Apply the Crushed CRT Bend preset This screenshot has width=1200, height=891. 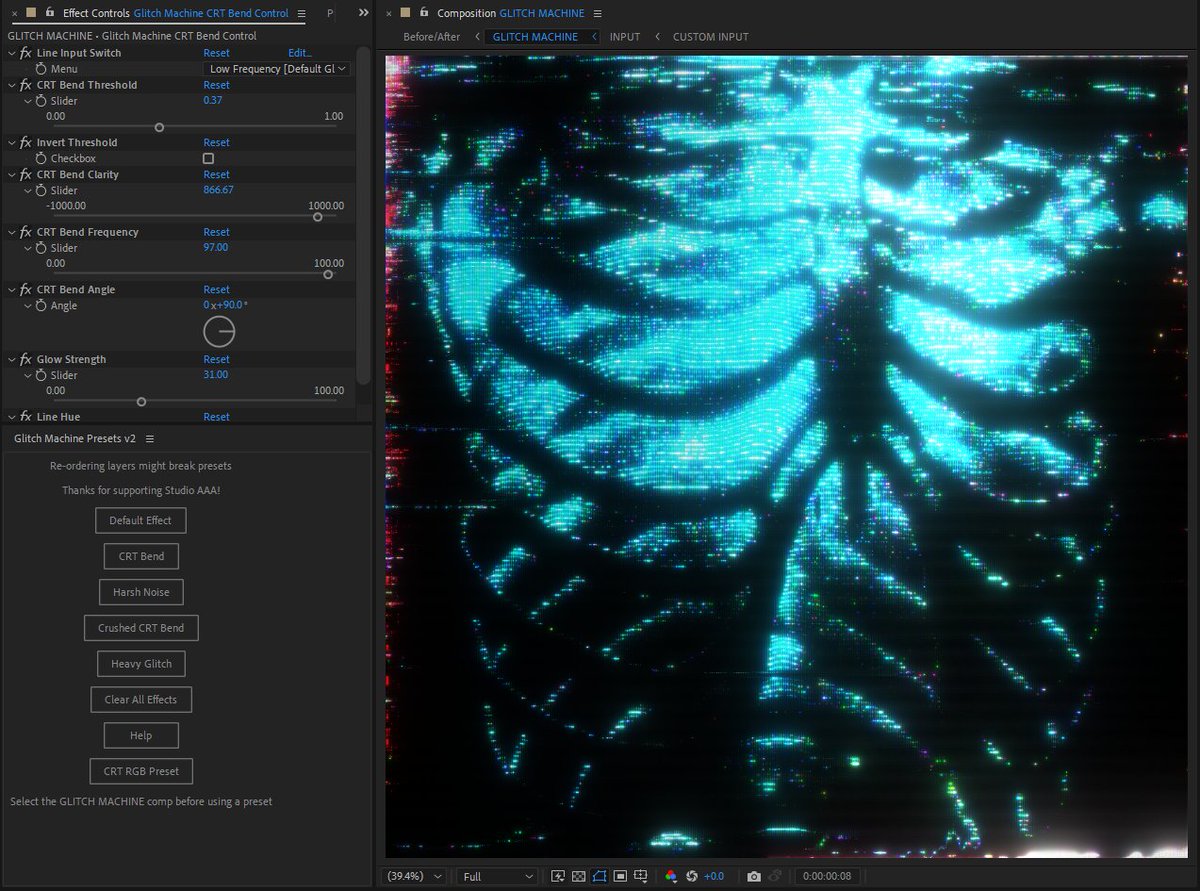(x=141, y=628)
